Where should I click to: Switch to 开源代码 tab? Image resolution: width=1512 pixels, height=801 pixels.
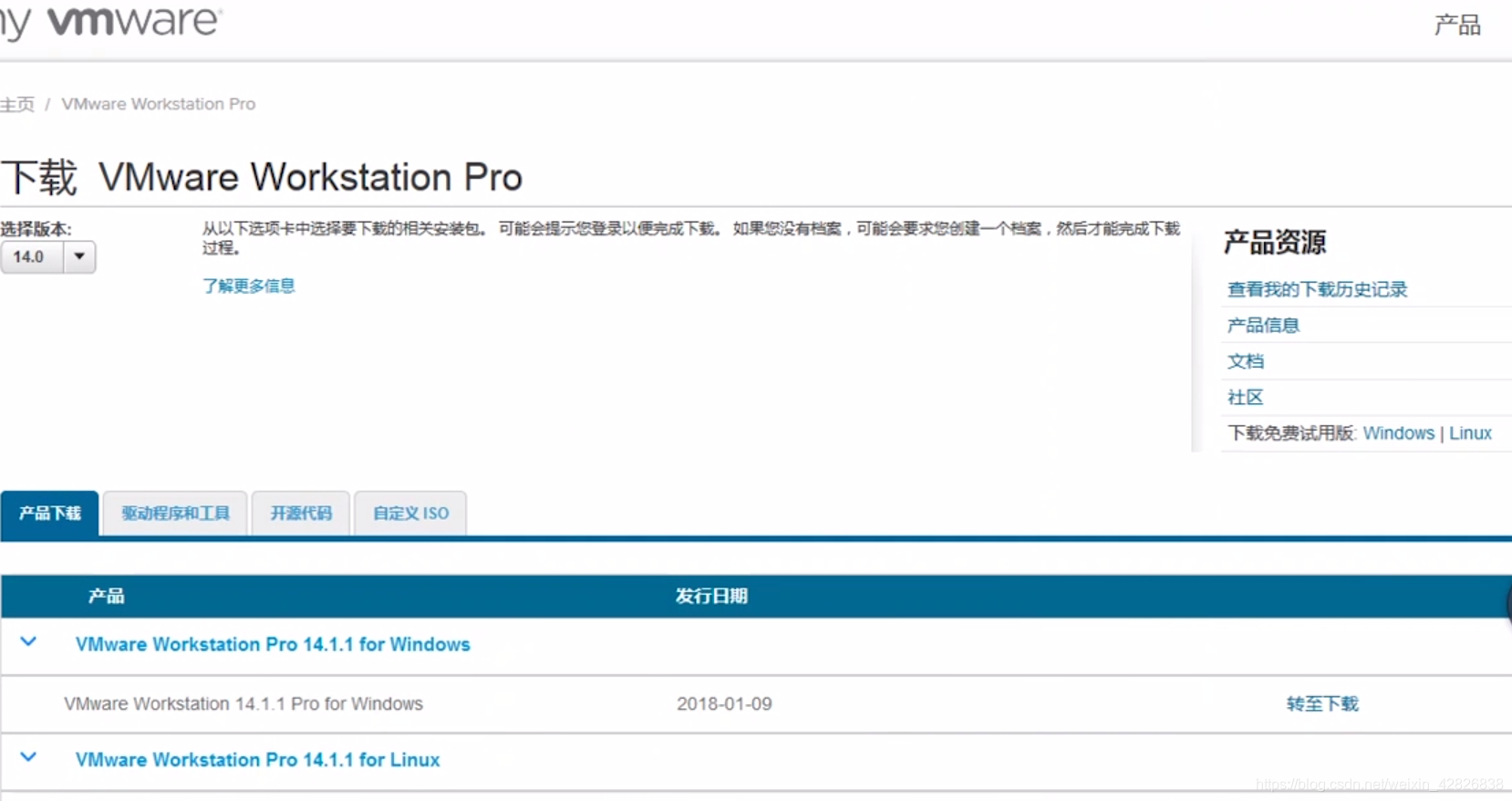pos(301,513)
